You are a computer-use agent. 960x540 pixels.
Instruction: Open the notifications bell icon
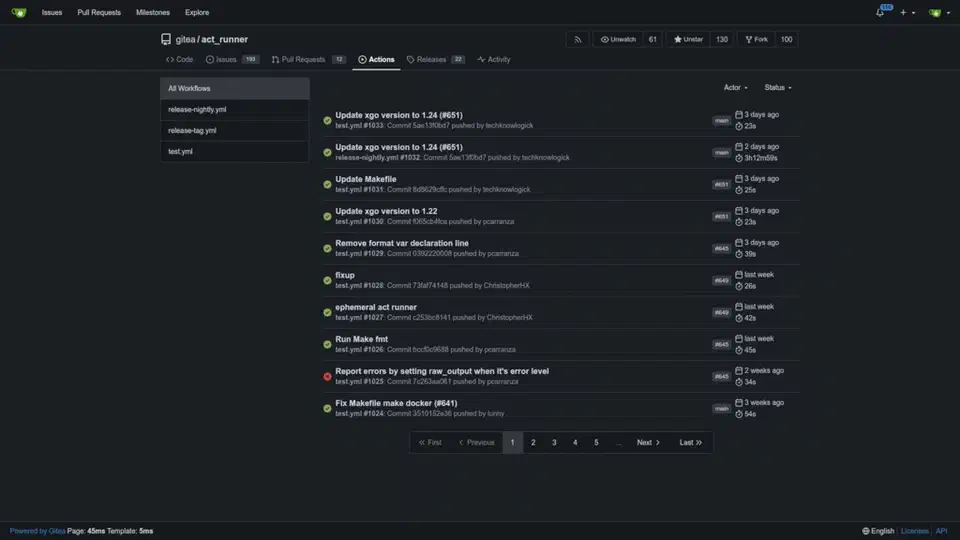[880, 12]
